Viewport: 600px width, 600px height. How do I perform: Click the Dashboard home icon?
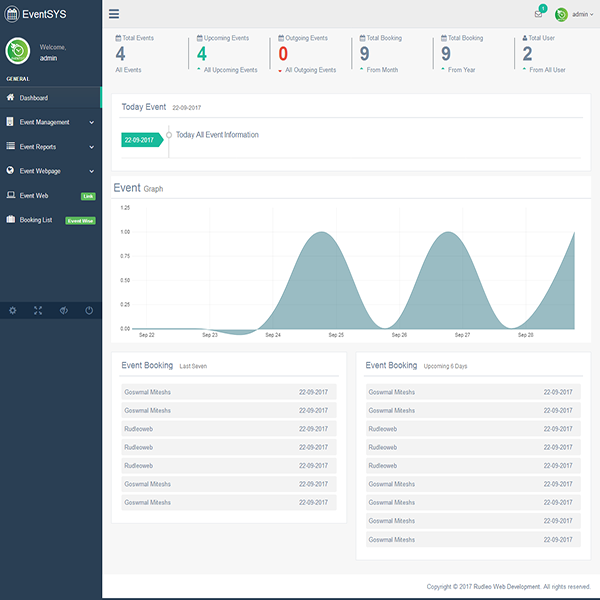(x=11, y=97)
